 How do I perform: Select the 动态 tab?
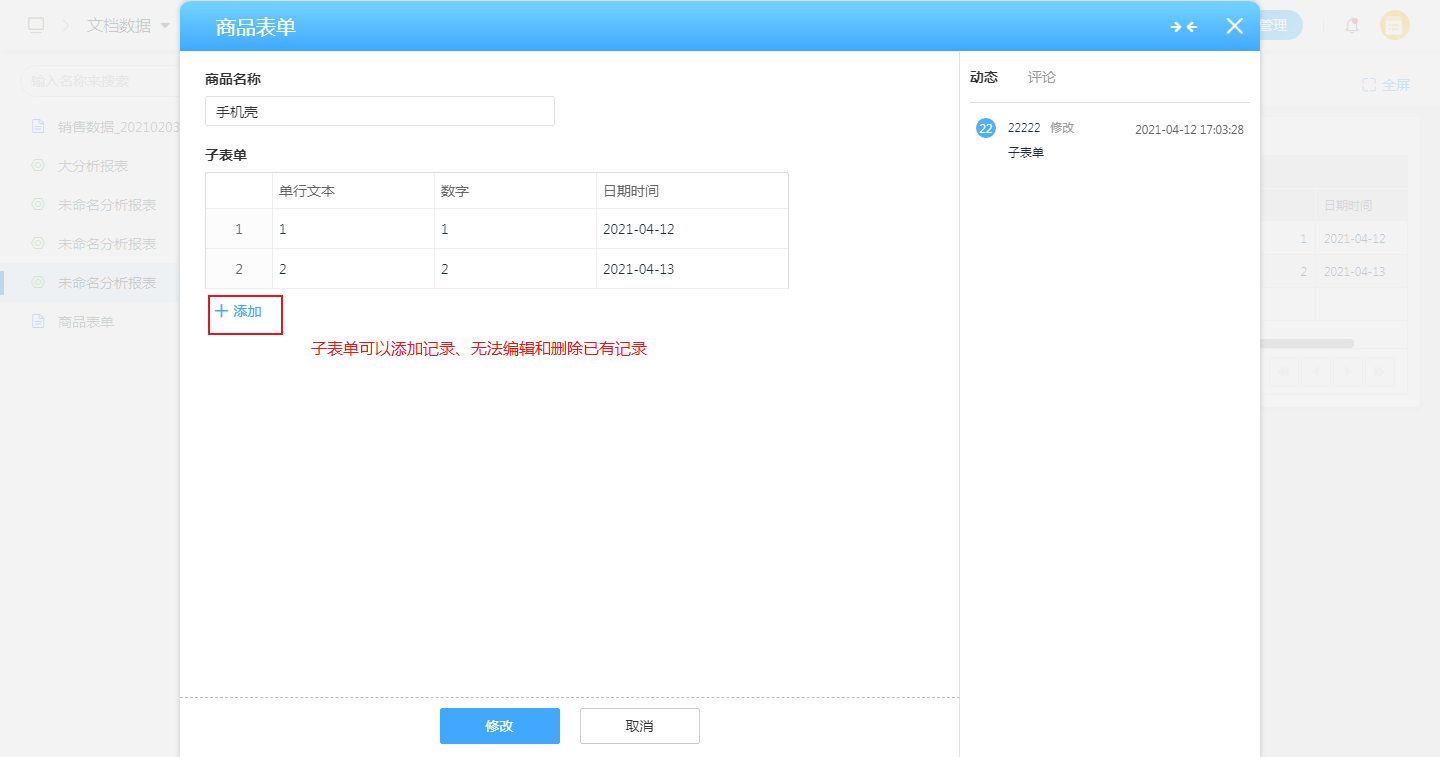(x=984, y=77)
